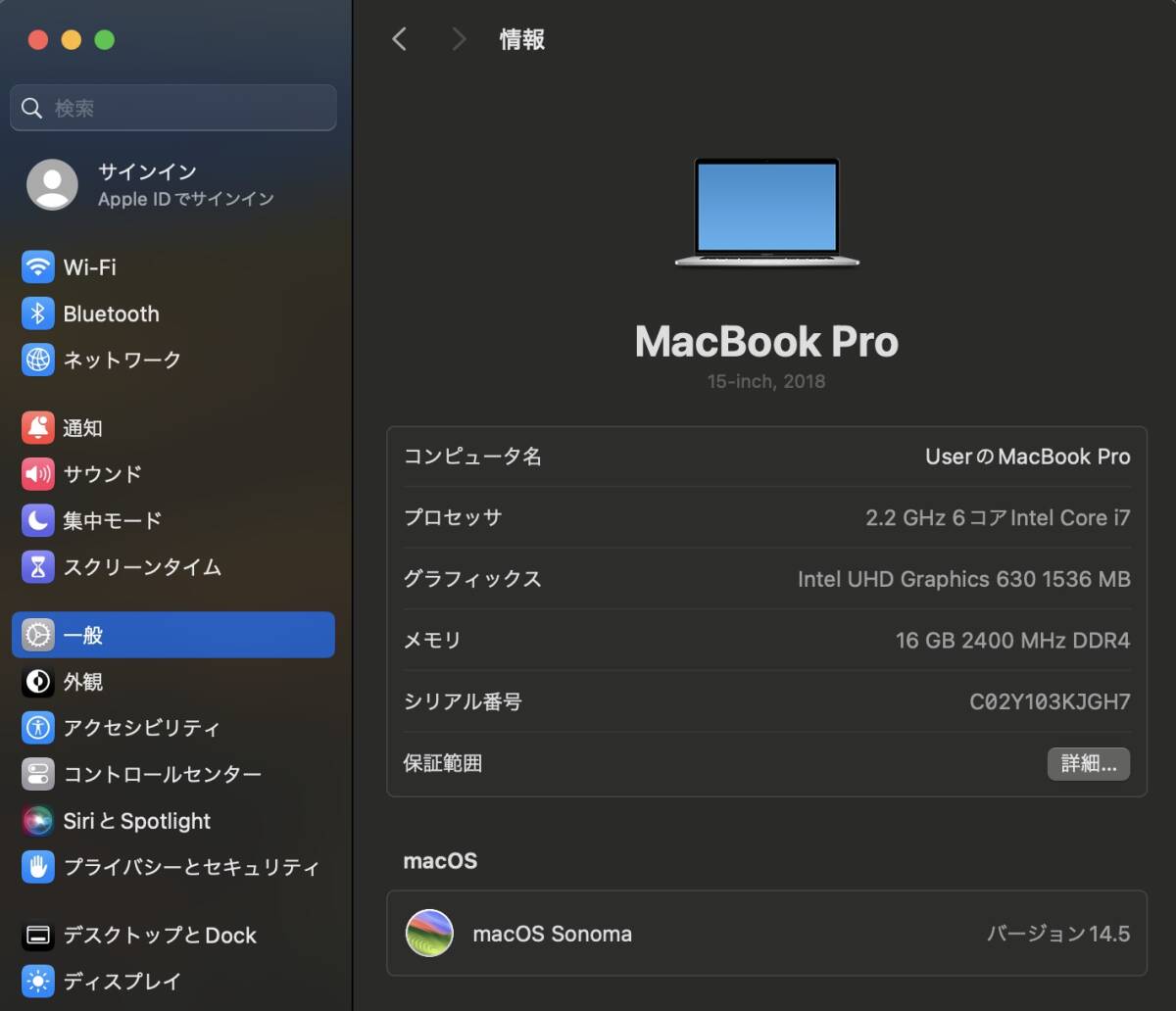Click the メモリ row label
1176x1011 pixels.
coord(432,641)
